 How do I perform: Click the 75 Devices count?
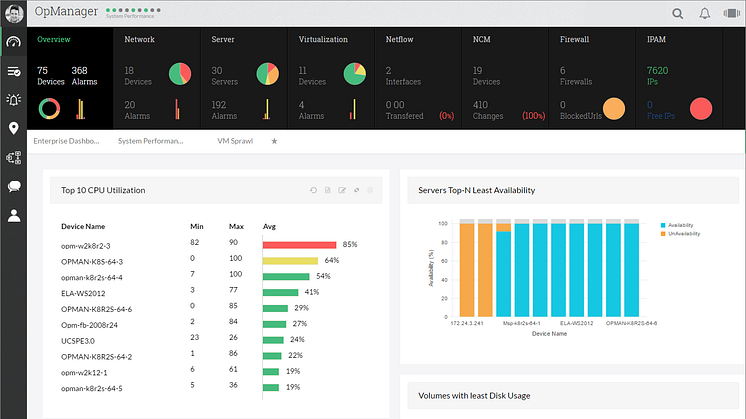[50, 76]
